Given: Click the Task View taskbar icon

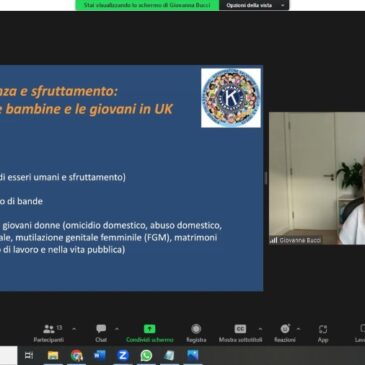Looking at the screenshot, I should point(29,356).
